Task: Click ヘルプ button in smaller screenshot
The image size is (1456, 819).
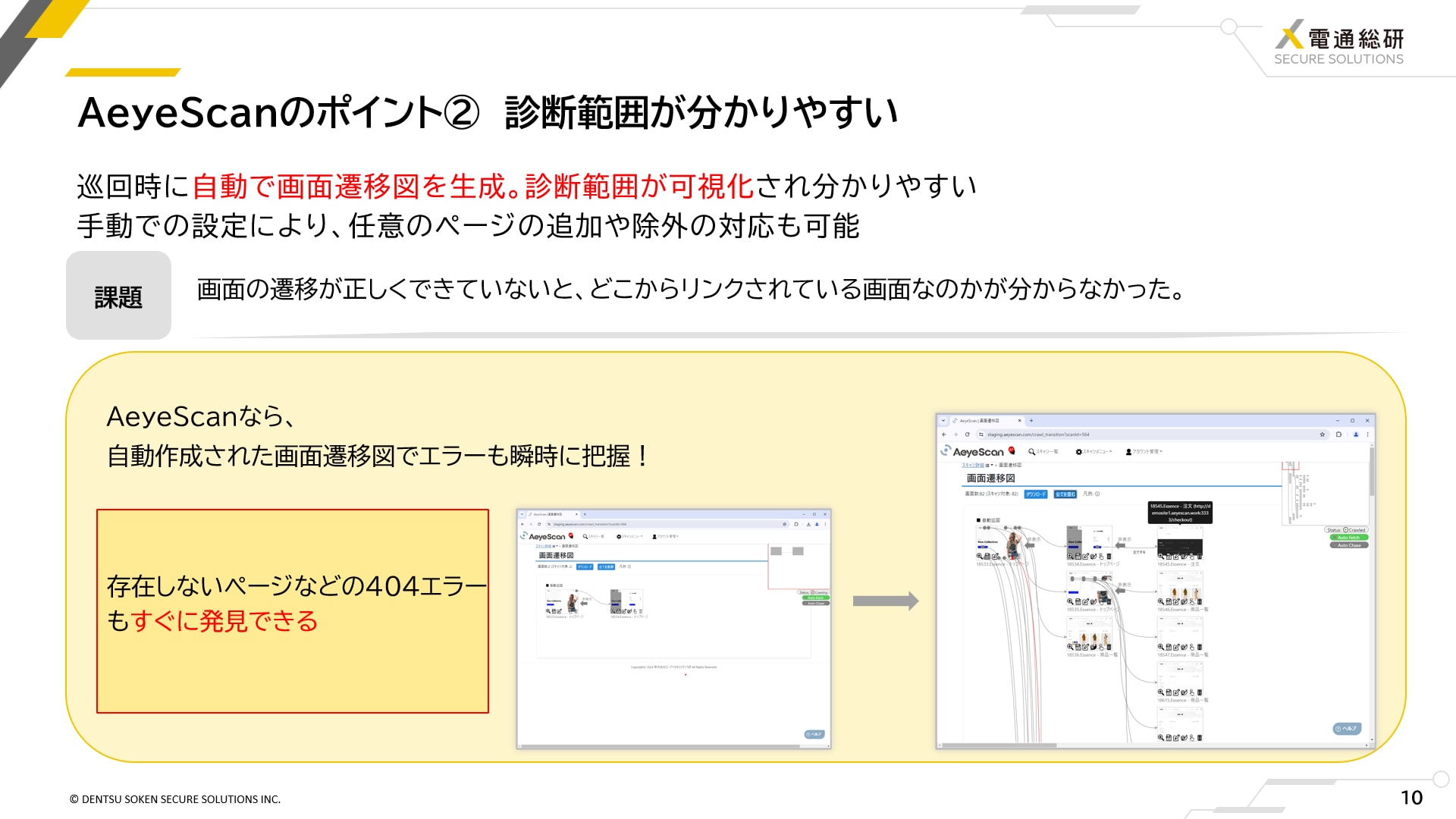Action: 814,734
